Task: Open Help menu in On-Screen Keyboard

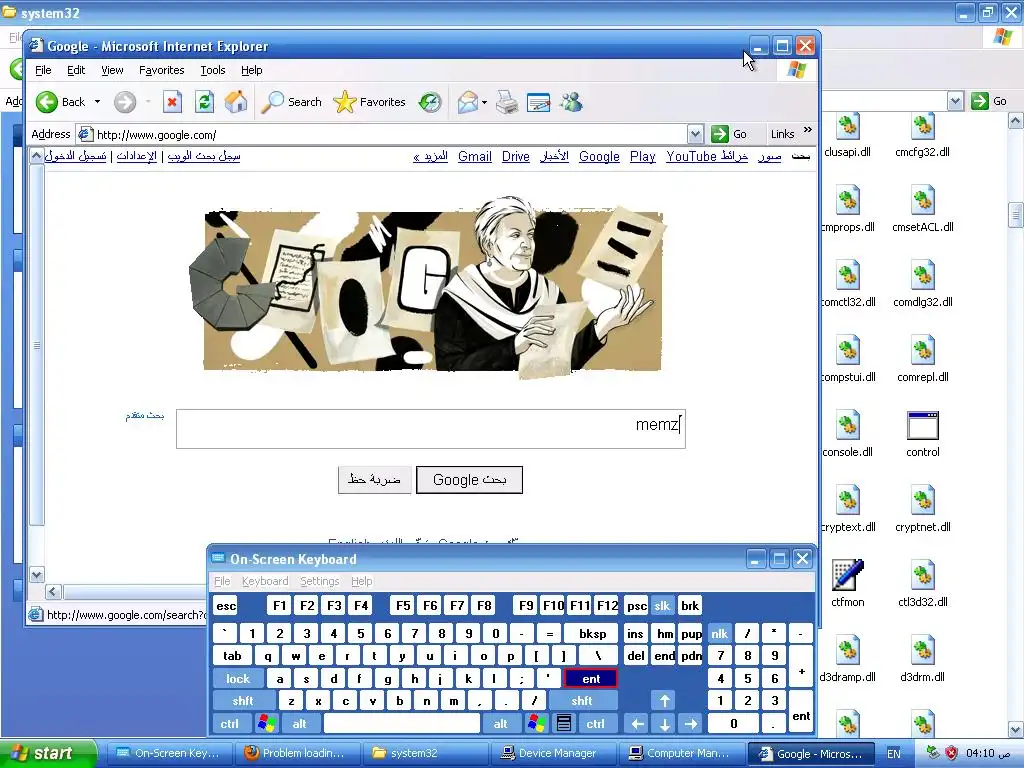Action: [361, 581]
